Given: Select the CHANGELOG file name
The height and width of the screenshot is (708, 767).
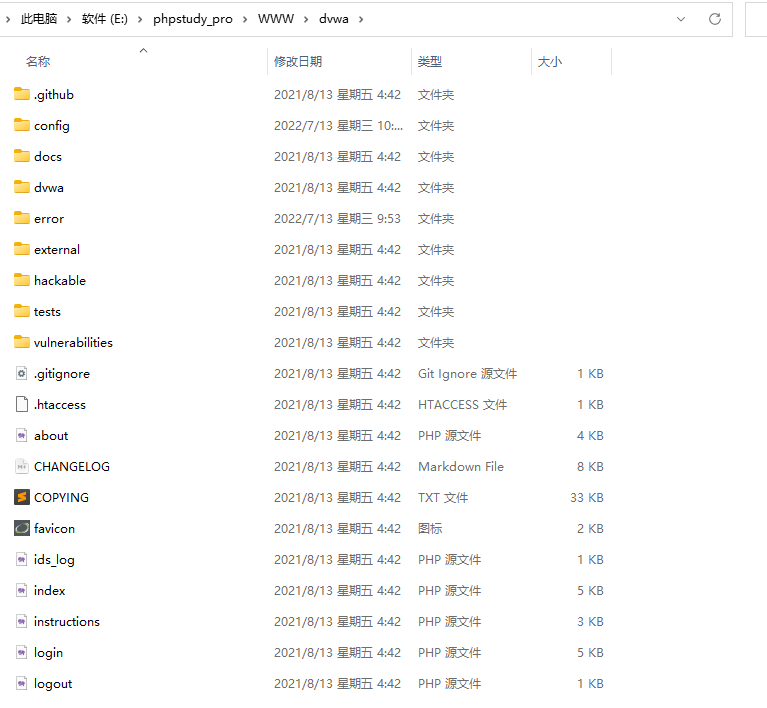Looking at the screenshot, I should (72, 466).
